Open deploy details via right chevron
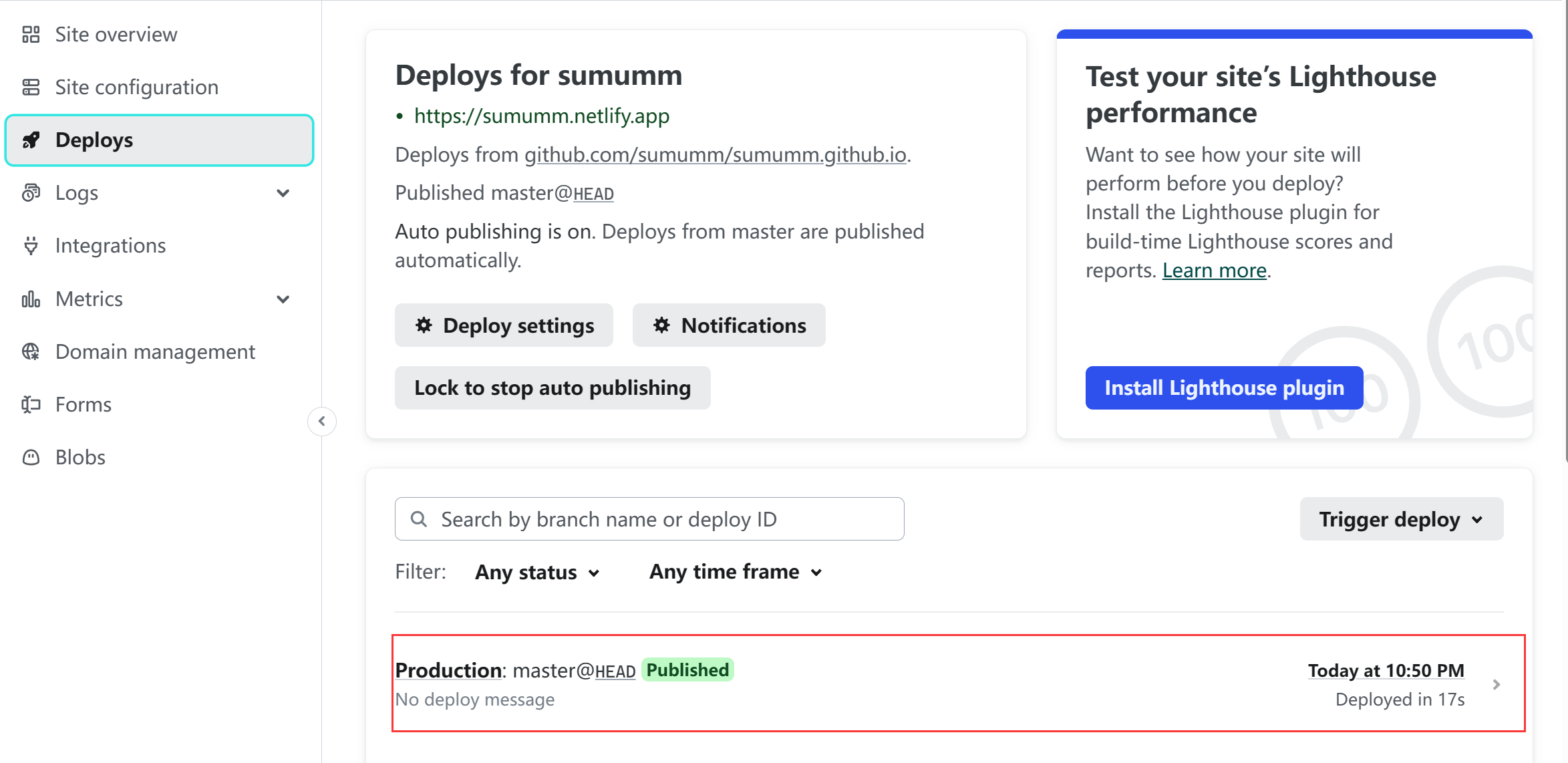 (x=1496, y=684)
